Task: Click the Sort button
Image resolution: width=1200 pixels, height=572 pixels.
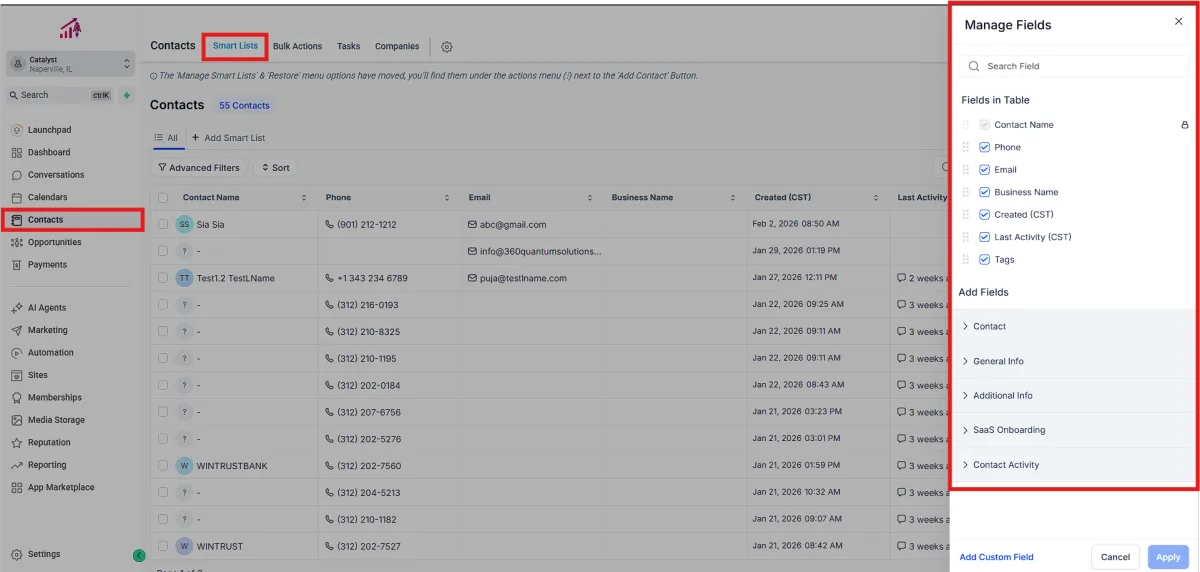Action: click(275, 168)
